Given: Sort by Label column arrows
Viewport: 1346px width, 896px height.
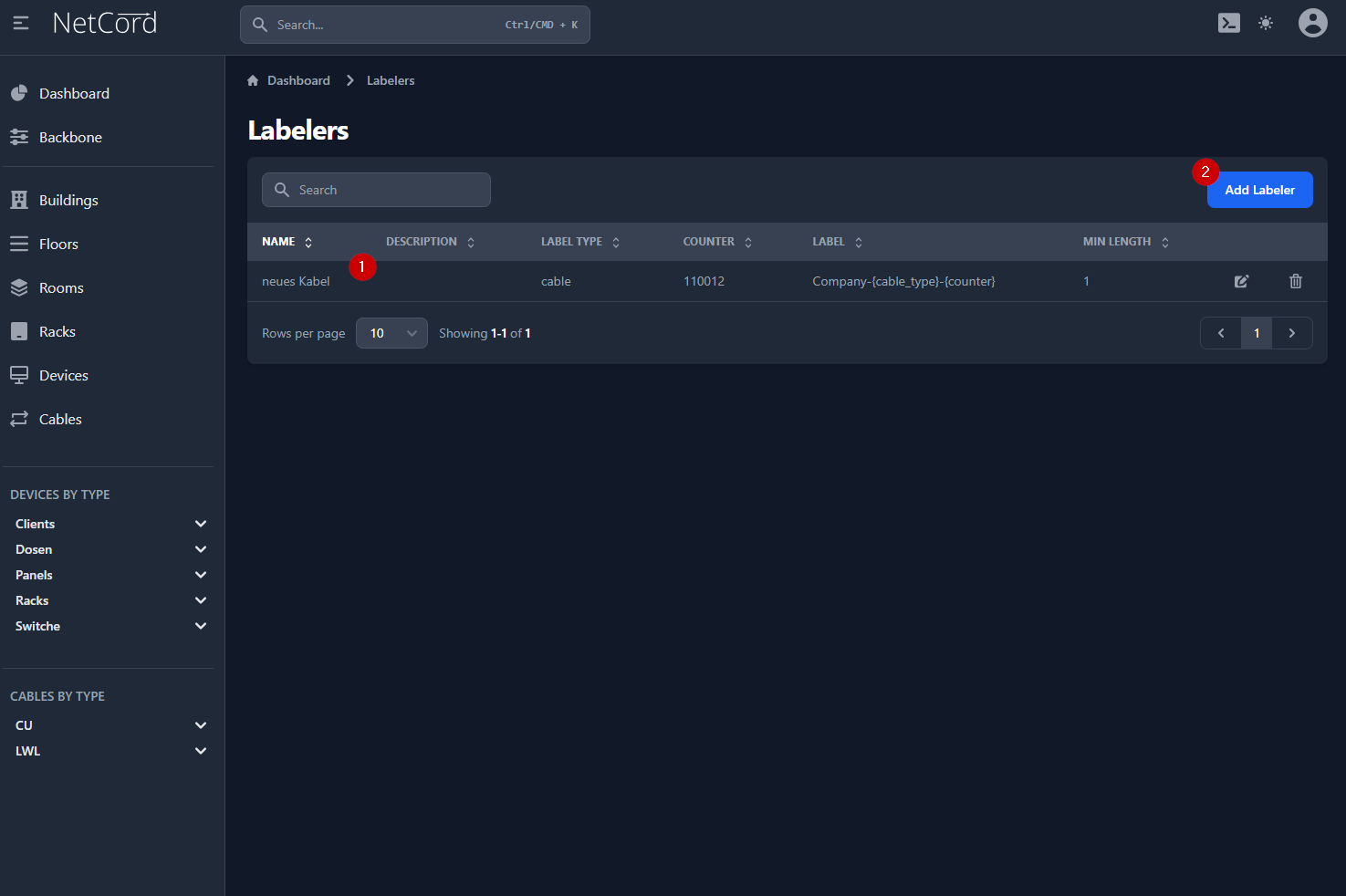Looking at the screenshot, I should click(859, 243).
